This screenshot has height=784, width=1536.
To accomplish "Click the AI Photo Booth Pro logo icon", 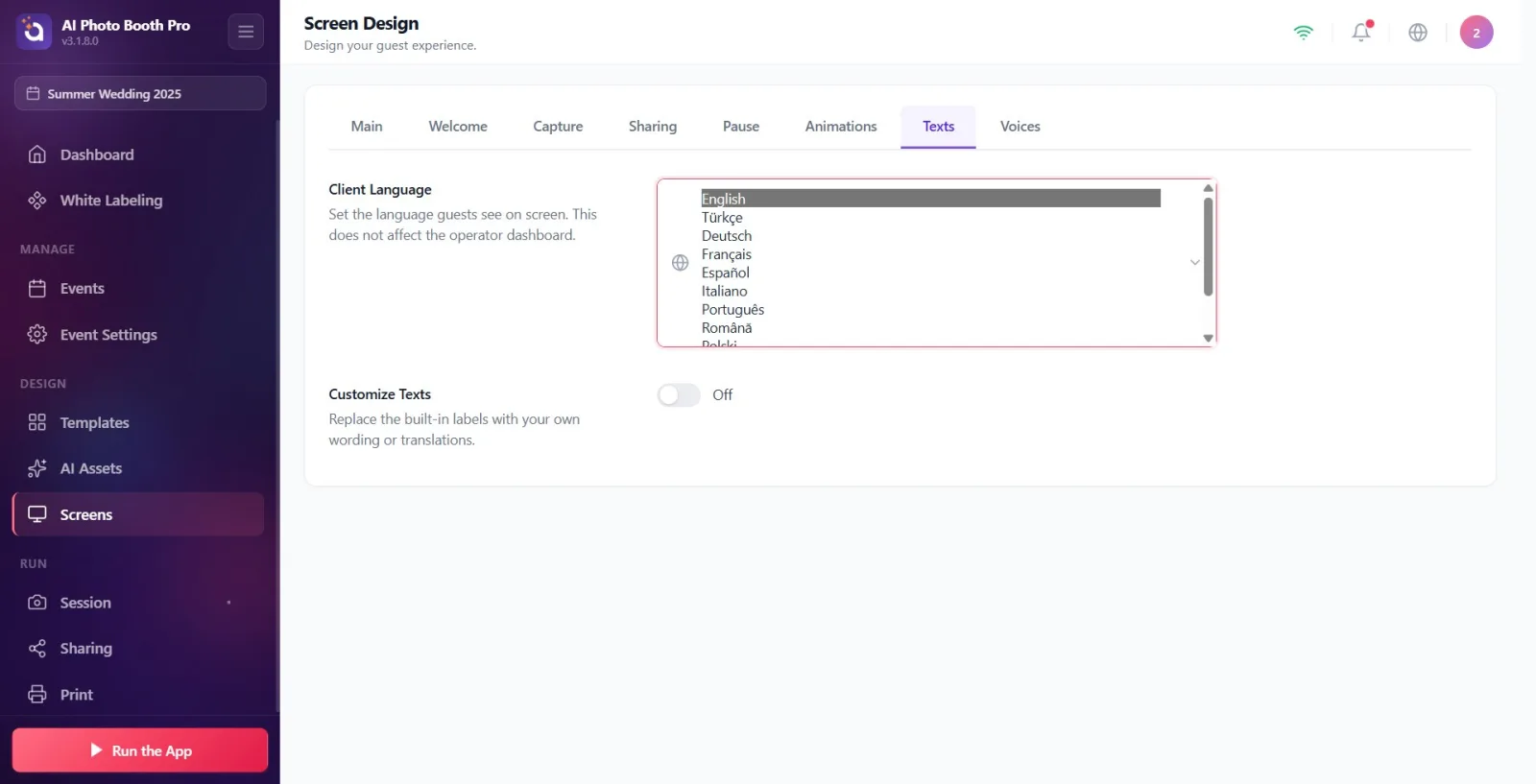I will pyautogui.click(x=34, y=32).
